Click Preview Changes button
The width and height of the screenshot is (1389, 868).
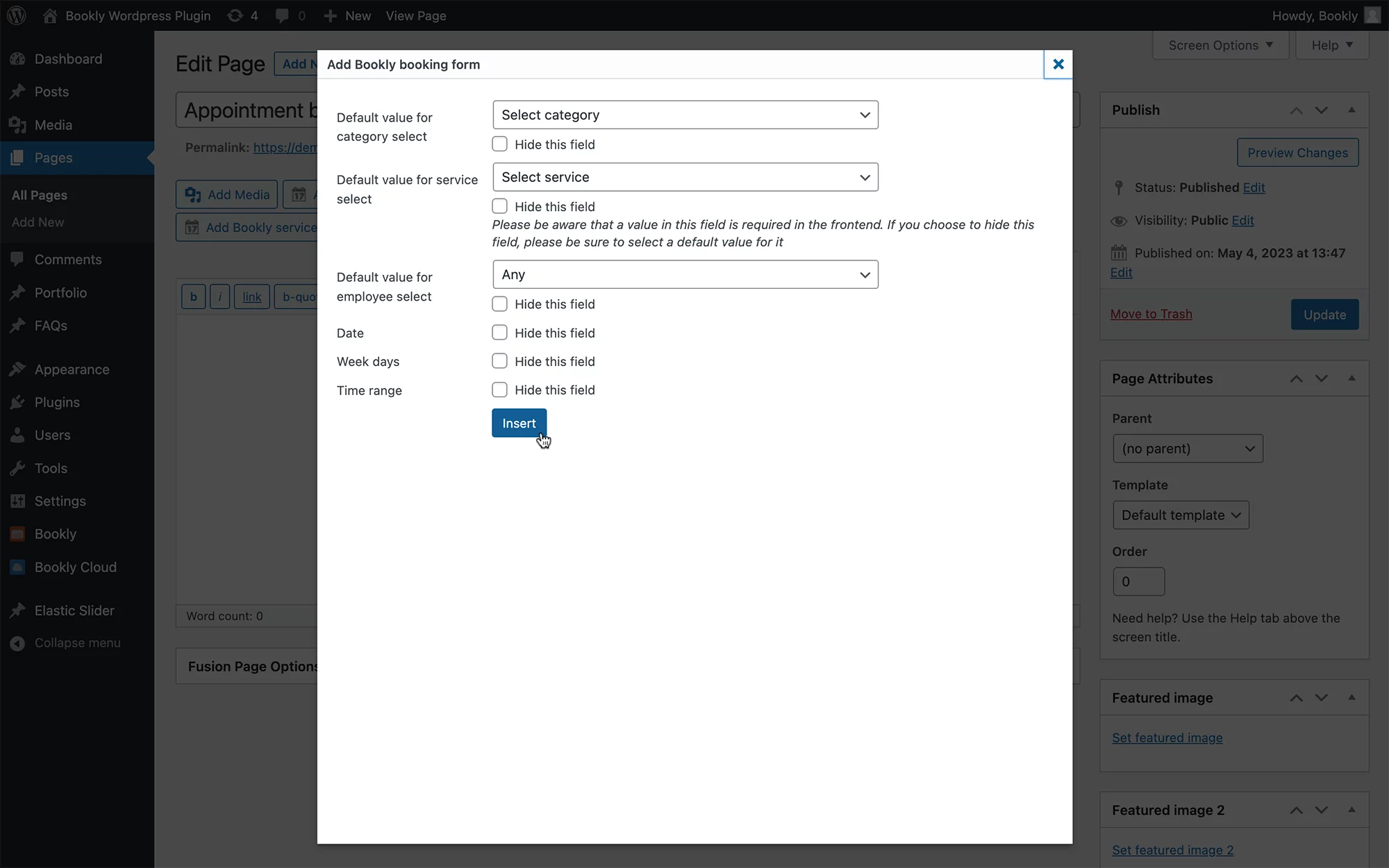(x=1297, y=153)
